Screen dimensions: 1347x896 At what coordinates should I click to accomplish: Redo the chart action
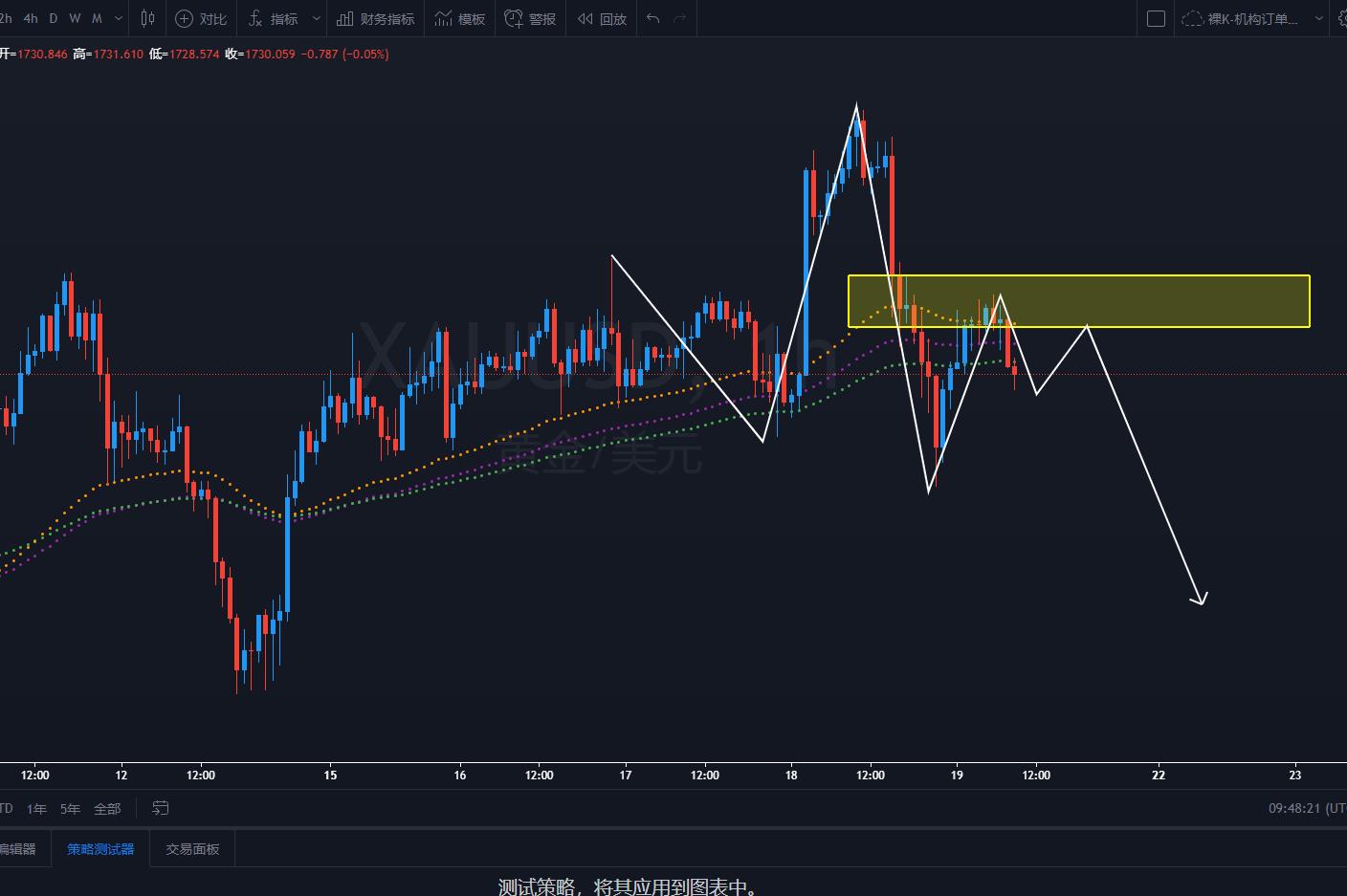(x=680, y=18)
